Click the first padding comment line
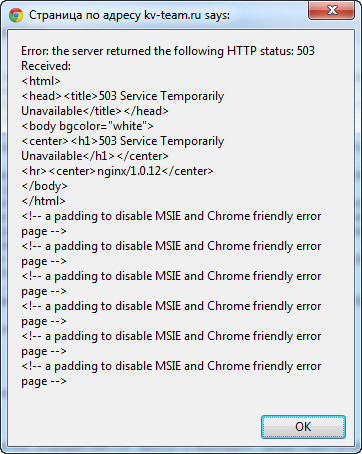362x454 pixels. 171,216
